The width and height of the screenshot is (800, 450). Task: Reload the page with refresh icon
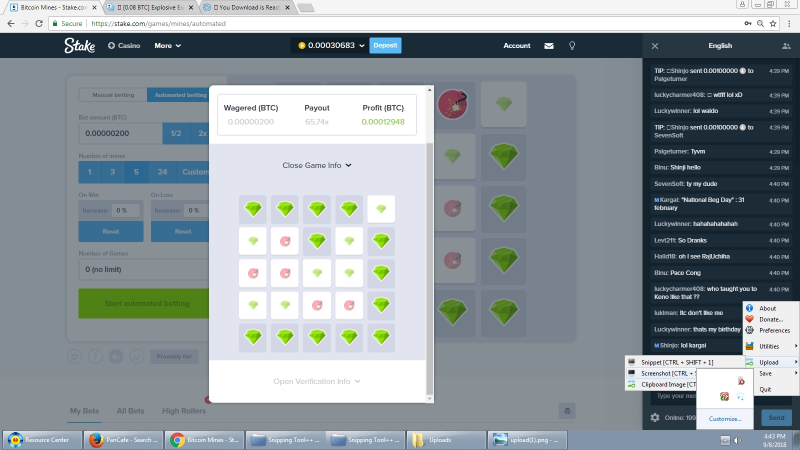click(39, 23)
